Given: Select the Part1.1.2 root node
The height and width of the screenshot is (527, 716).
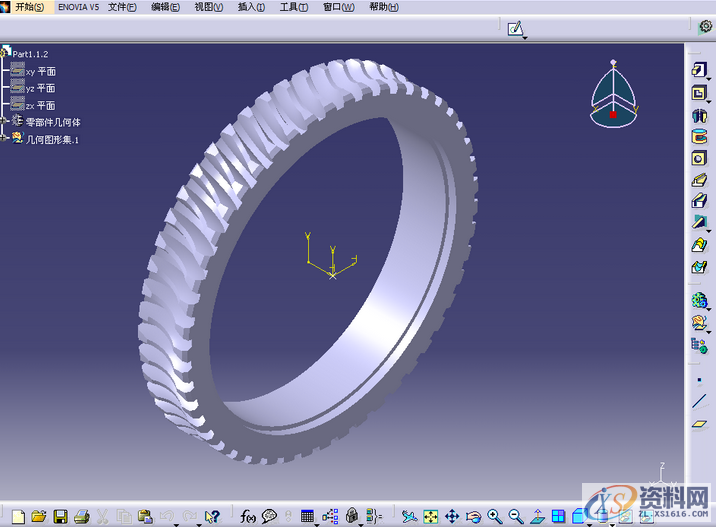Looking at the screenshot, I should [30, 53].
